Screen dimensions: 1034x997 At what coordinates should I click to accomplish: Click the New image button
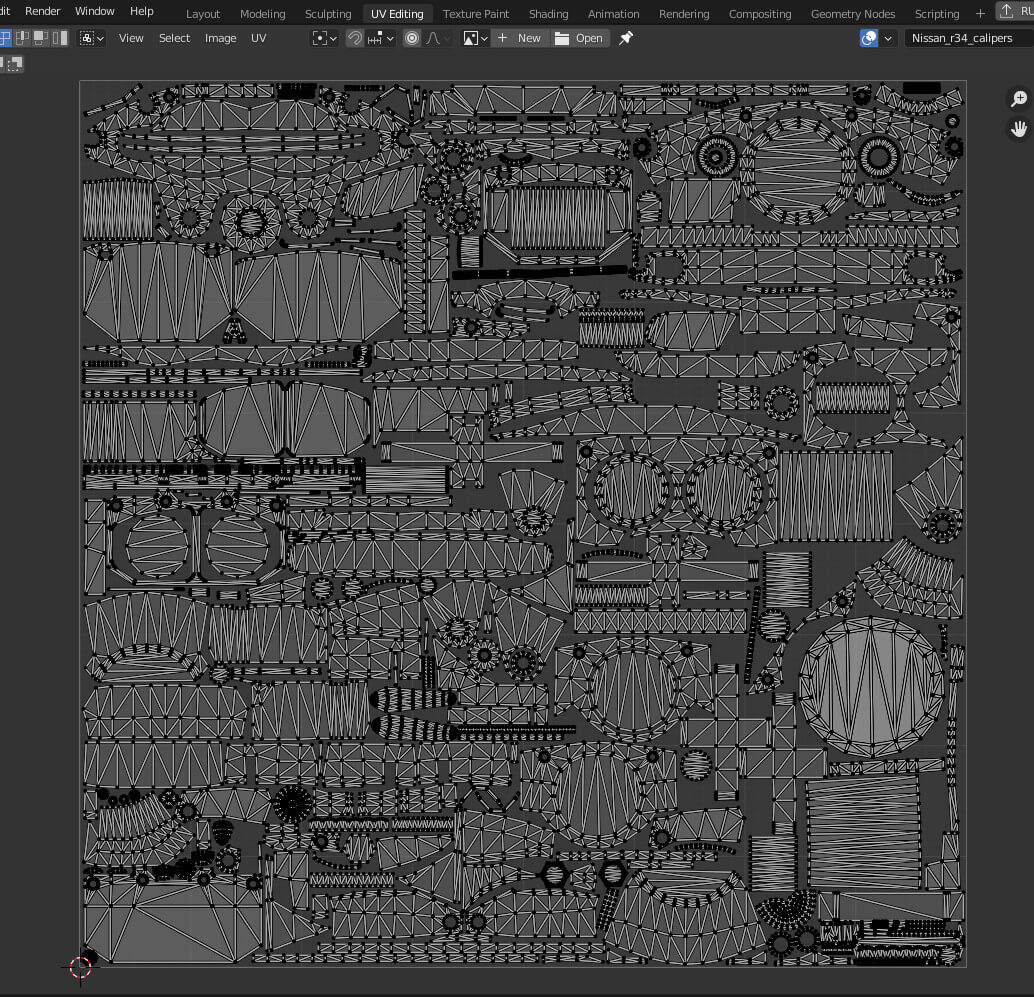click(x=518, y=38)
